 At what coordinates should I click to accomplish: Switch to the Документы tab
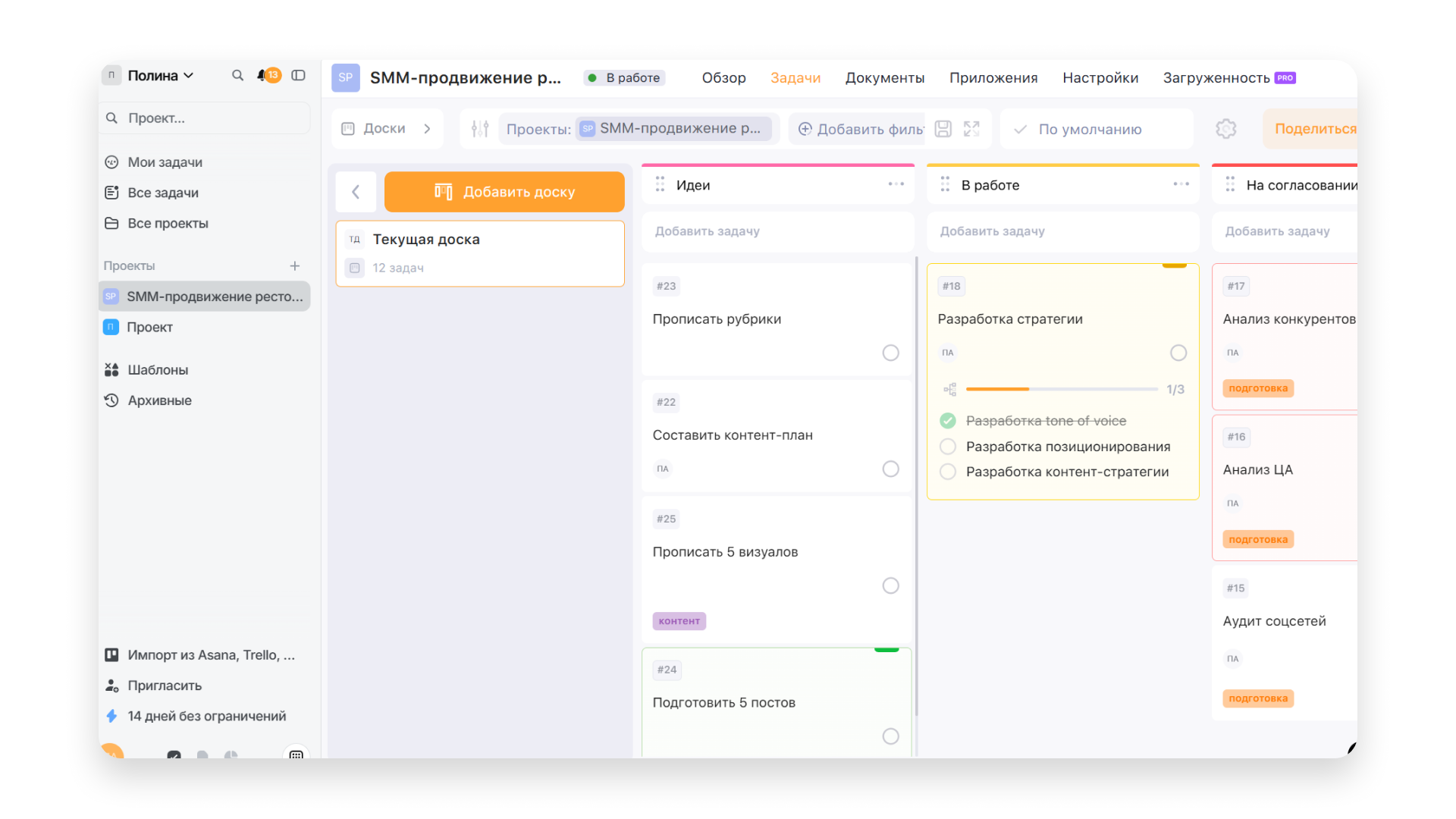pyautogui.click(x=884, y=78)
